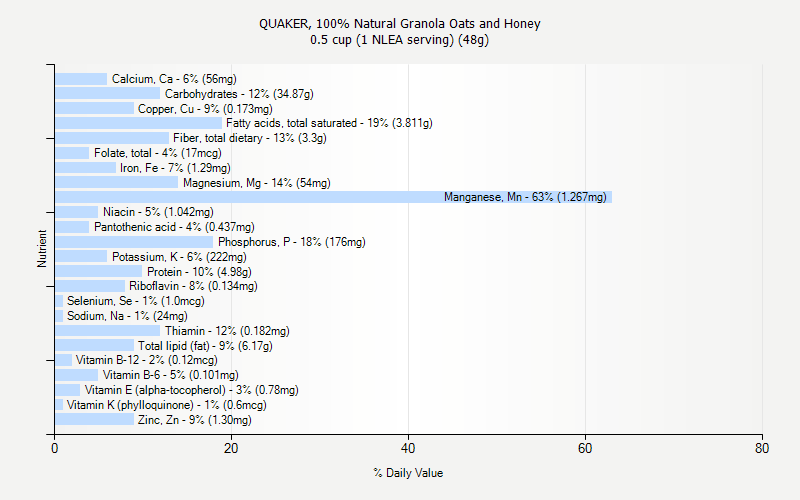
Task: Click the Copper bar in chart
Action: [x=94, y=108]
